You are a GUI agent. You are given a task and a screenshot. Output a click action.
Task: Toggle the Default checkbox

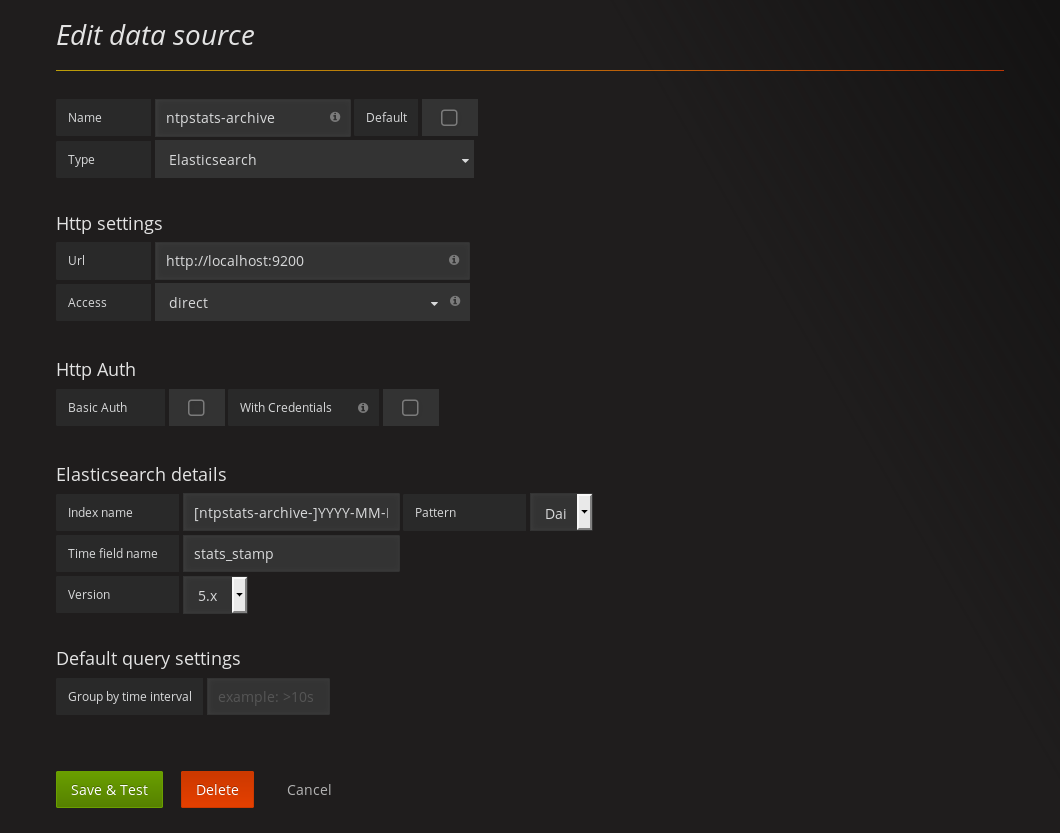click(449, 118)
